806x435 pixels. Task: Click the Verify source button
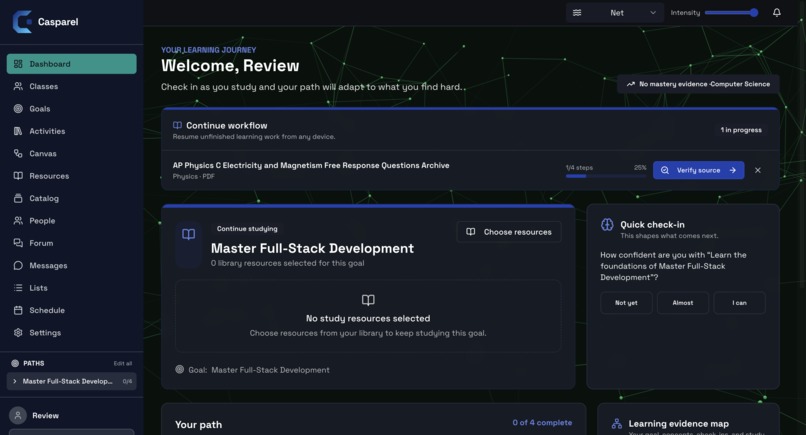[x=699, y=170]
